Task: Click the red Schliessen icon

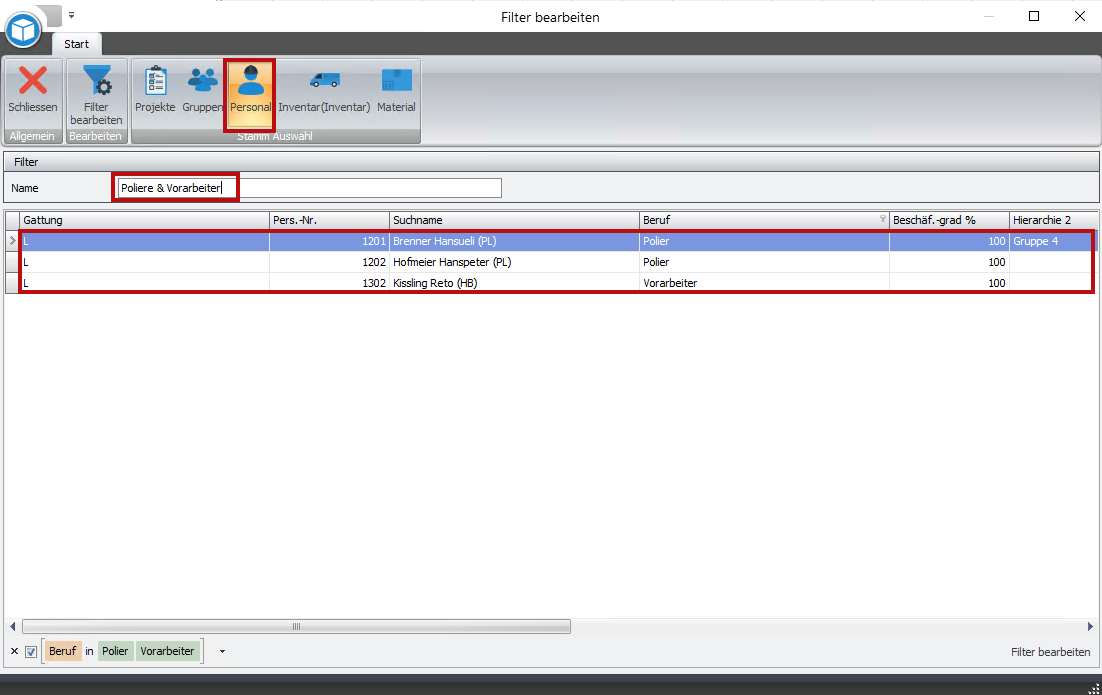Action: pos(33,82)
